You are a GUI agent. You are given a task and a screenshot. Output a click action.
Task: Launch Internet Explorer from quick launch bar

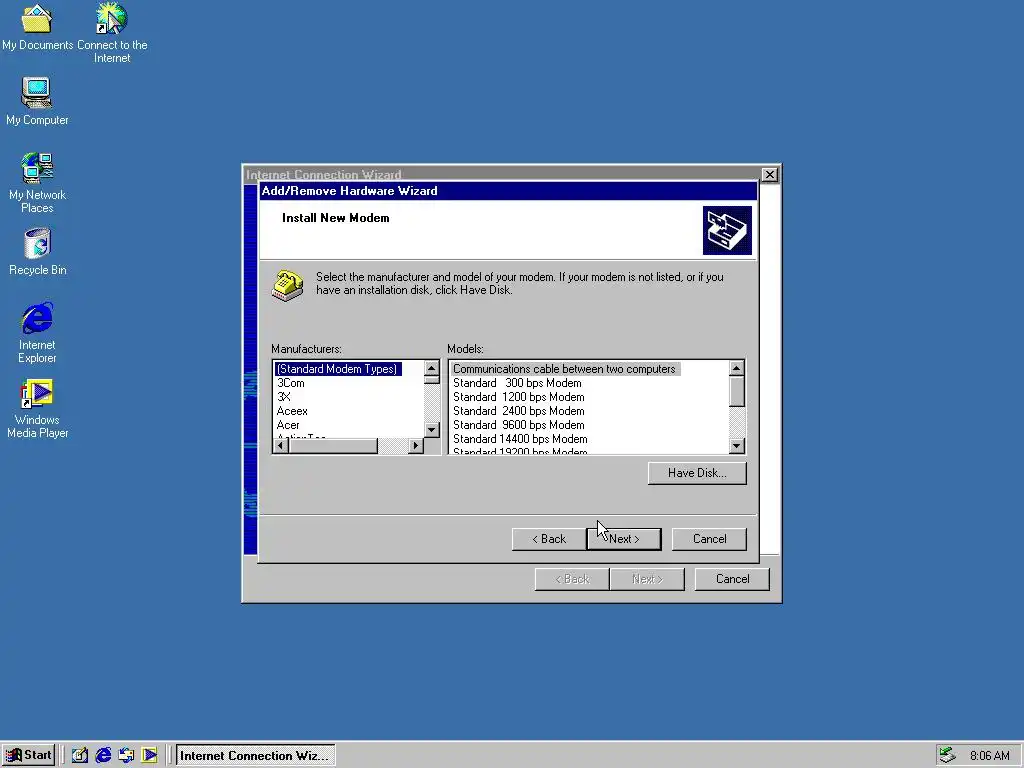pyautogui.click(x=103, y=756)
